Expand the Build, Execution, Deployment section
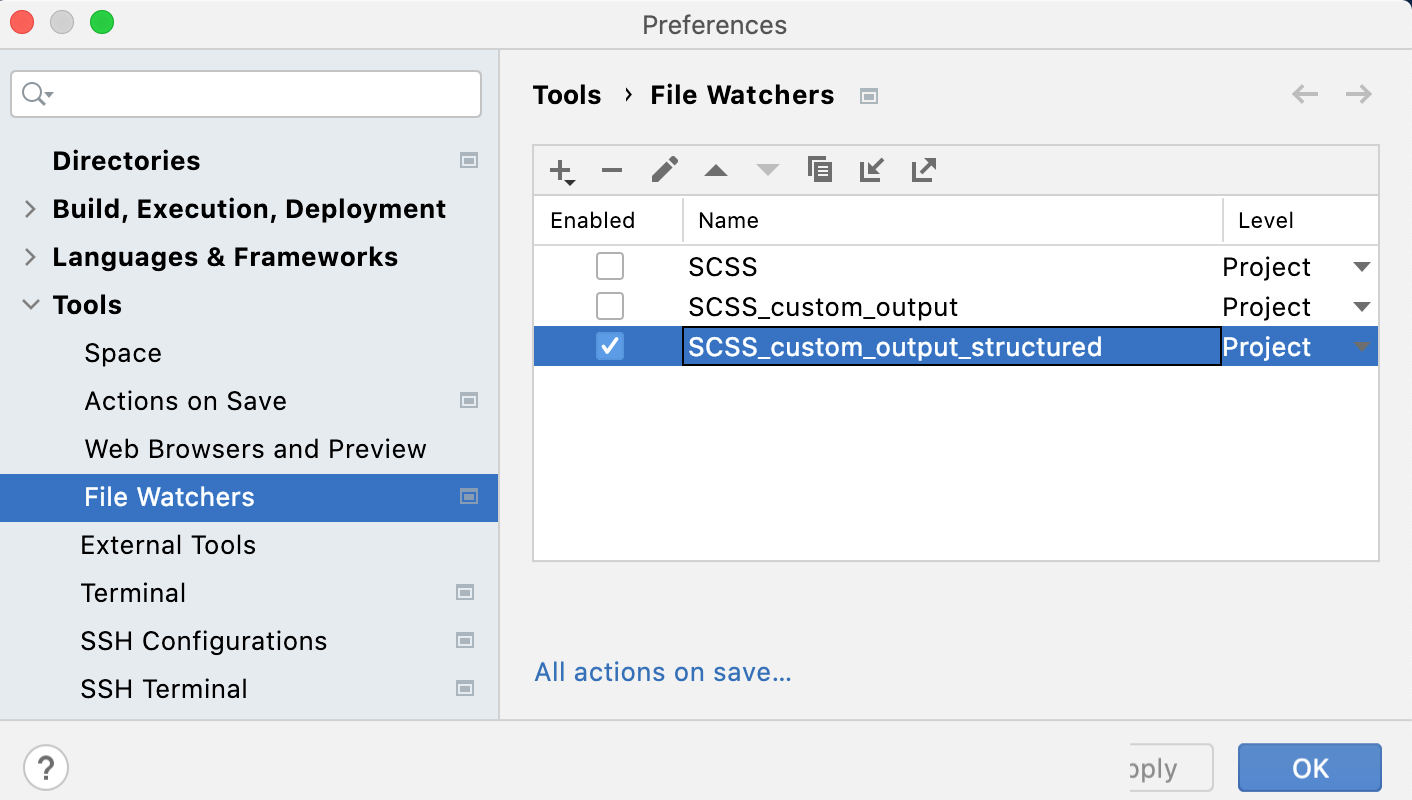Viewport: 1412px width, 800px height. click(x=28, y=209)
